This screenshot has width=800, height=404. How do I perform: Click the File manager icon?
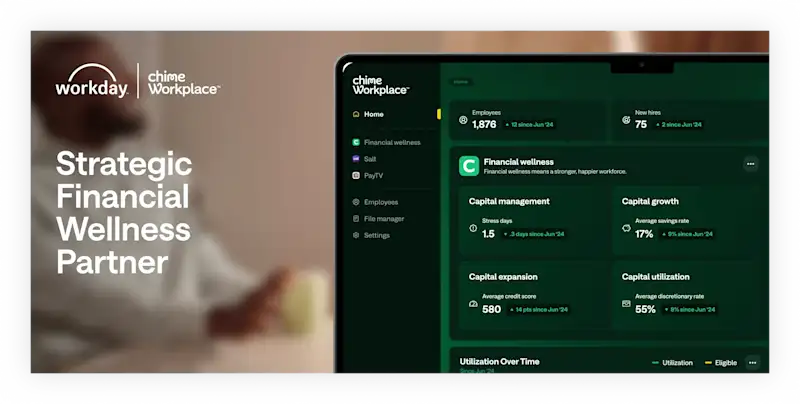click(x=356, y=219)
